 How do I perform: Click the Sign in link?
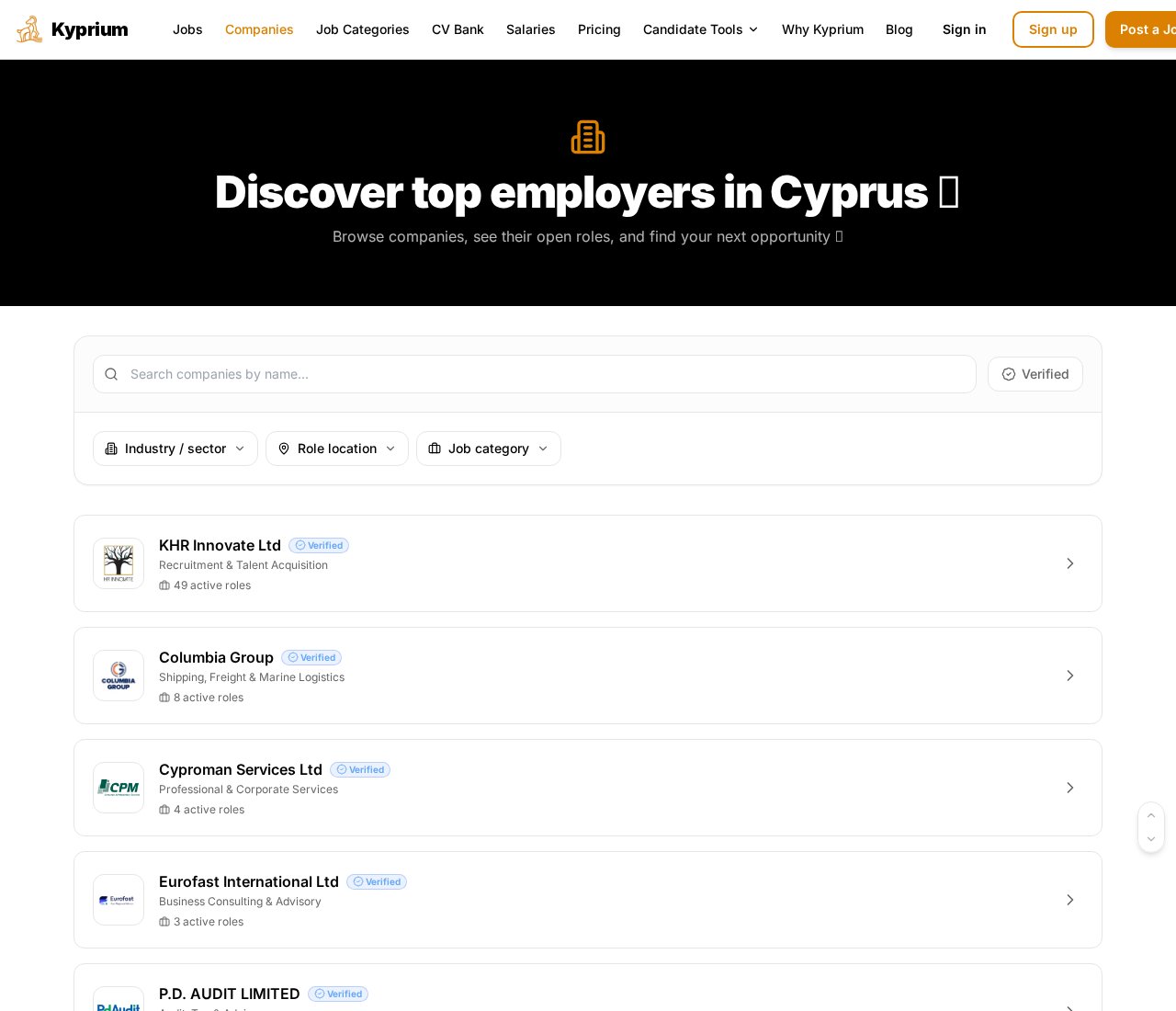pos(965,29)
